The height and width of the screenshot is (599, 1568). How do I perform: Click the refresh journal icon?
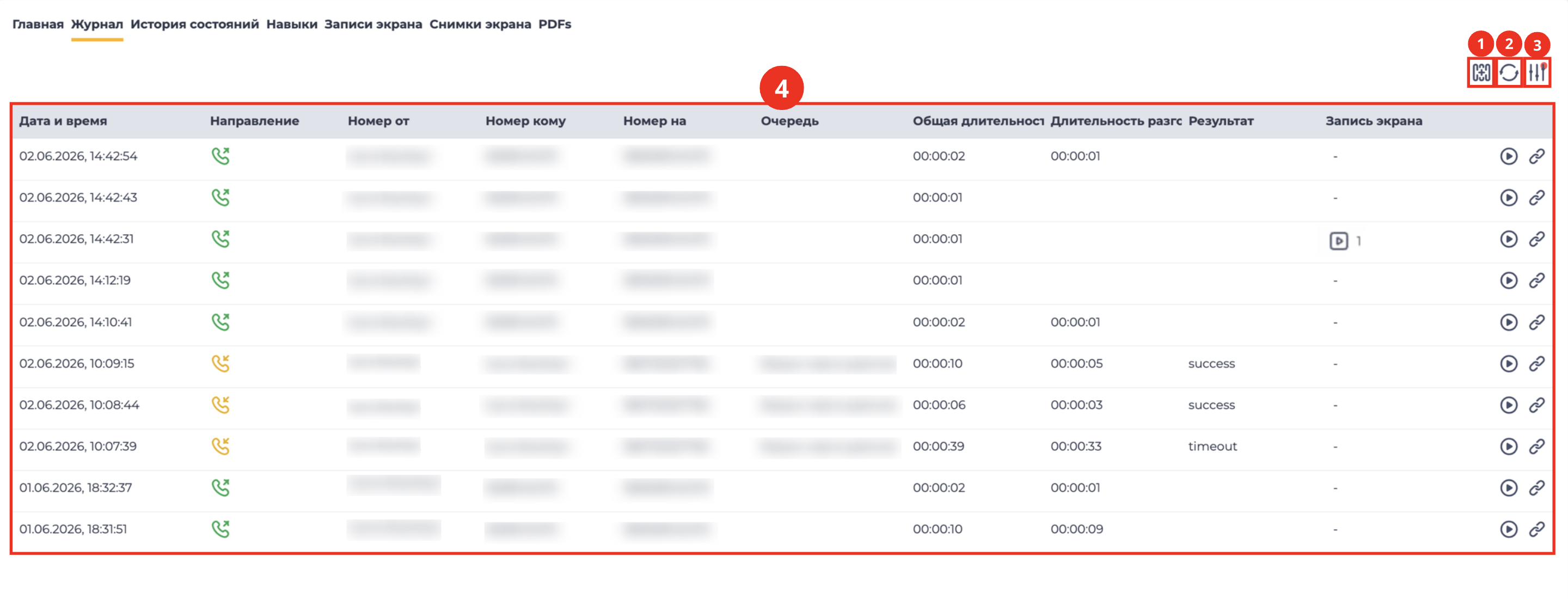1509,73
